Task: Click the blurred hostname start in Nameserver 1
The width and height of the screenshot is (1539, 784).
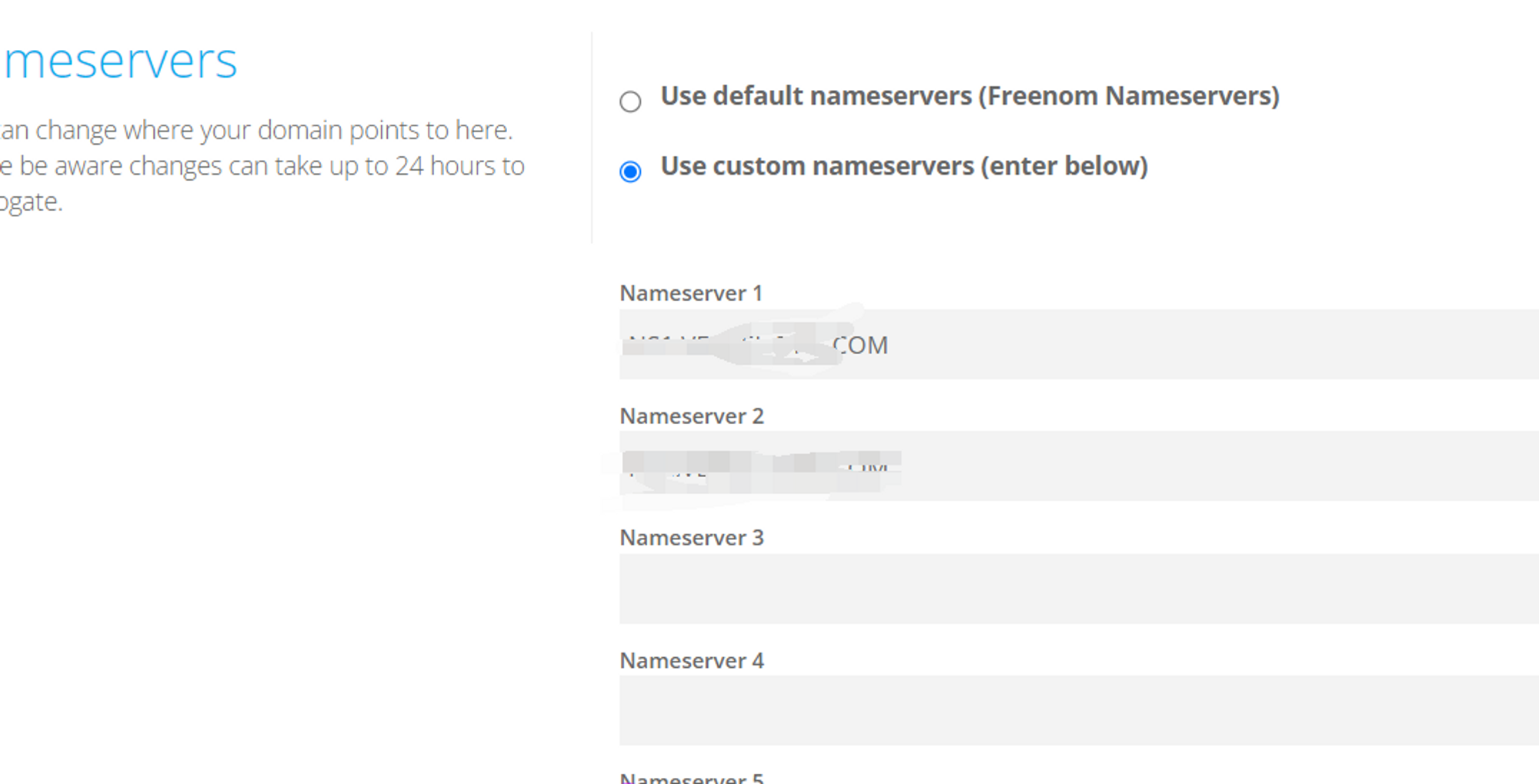Action: (x=669, y=345)
